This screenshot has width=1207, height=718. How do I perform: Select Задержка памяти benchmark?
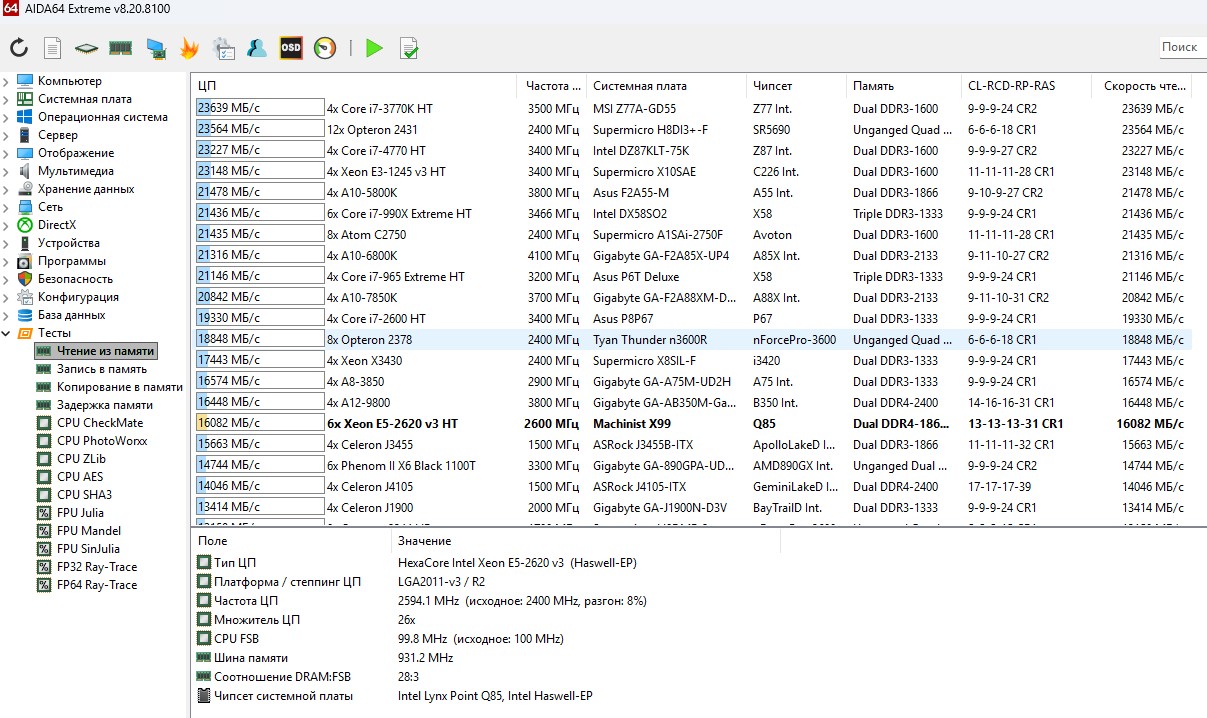[x=105, y=405]
